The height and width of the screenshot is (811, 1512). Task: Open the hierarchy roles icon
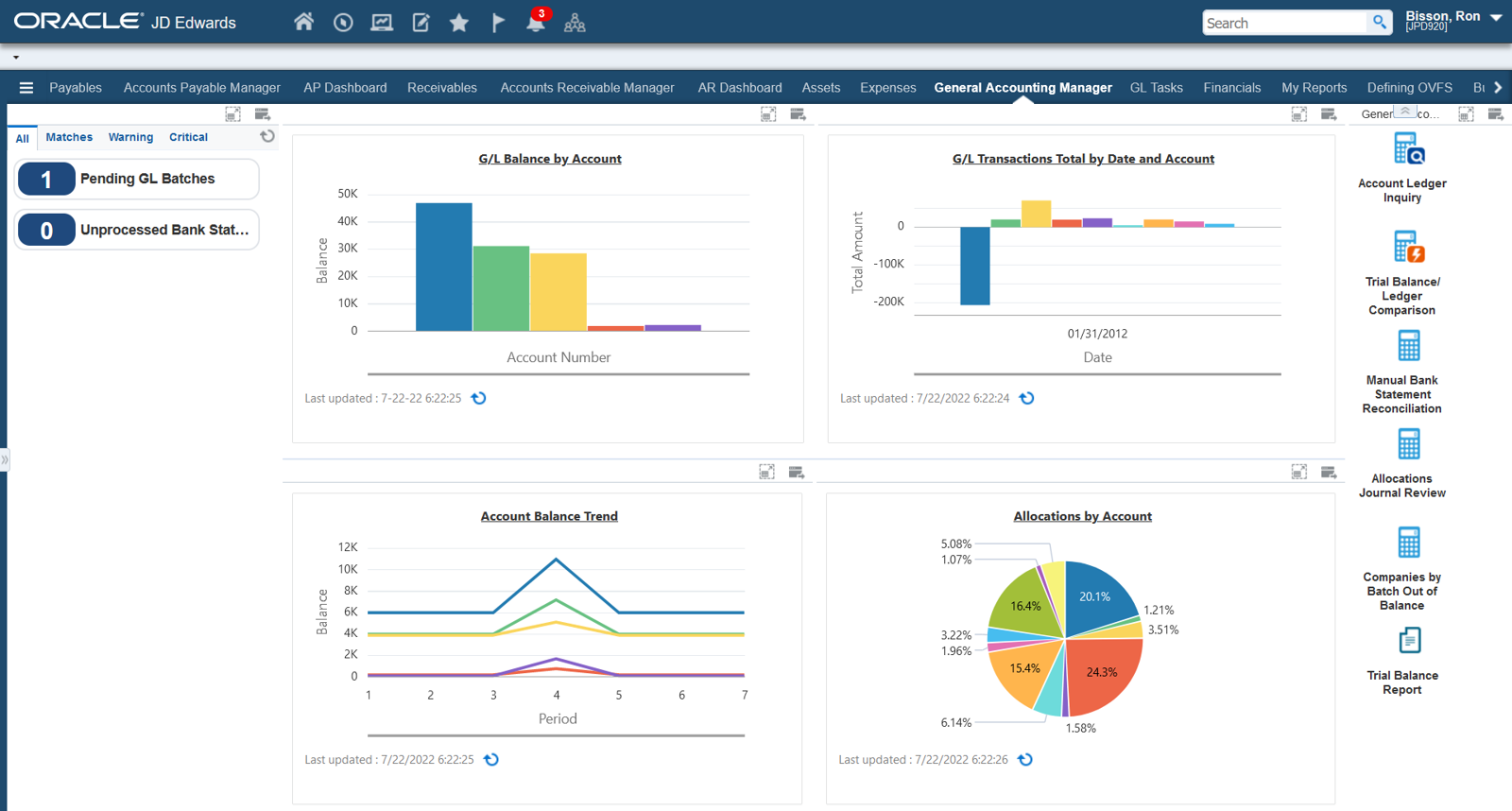click(x=575, y=23)
